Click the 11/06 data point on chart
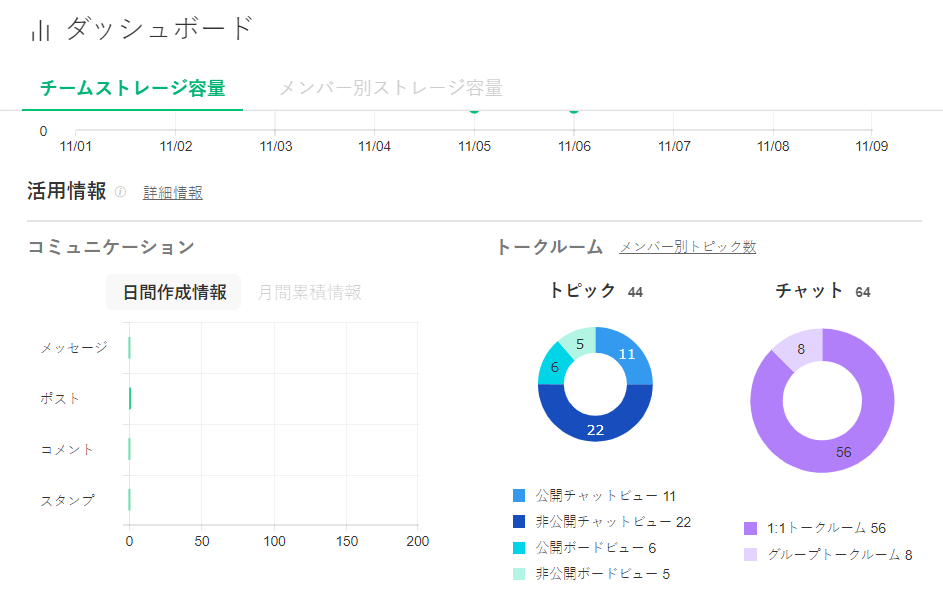 click(574, 109)
